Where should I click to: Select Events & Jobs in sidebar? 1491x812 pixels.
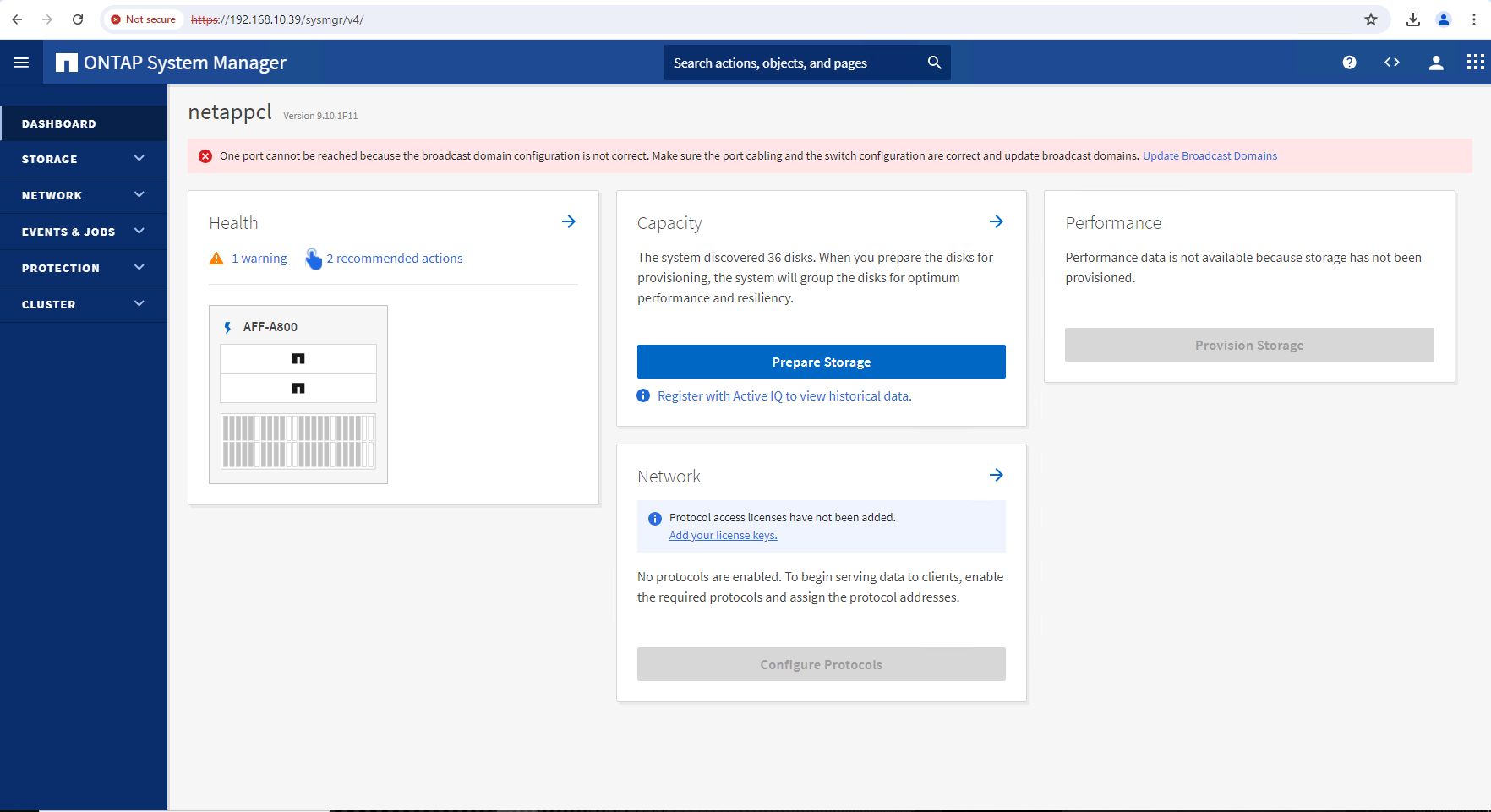tap(84, 232)
